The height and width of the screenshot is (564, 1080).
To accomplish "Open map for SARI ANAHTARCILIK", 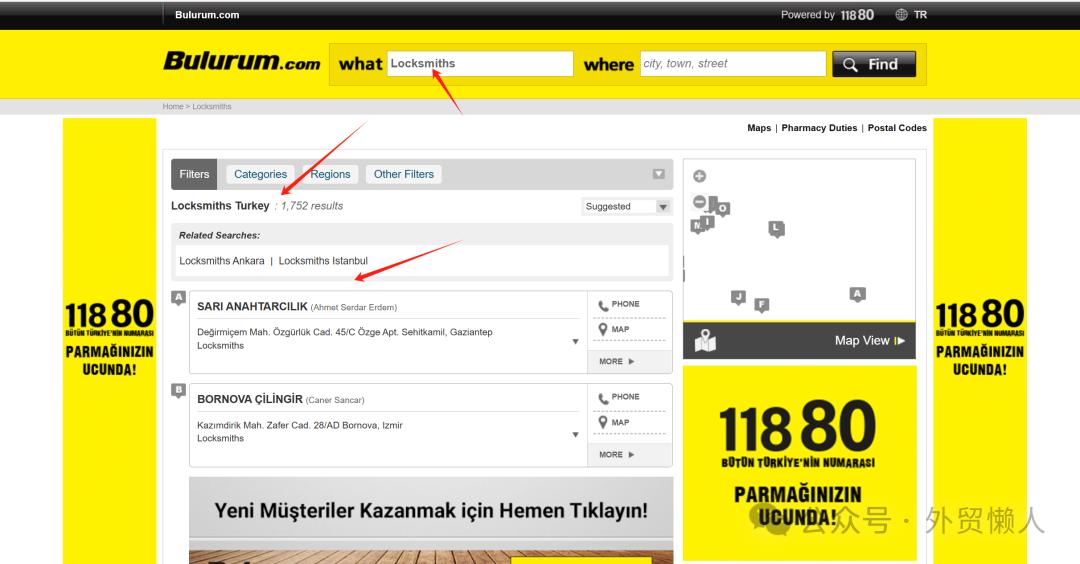I will [x=614, y=329].
